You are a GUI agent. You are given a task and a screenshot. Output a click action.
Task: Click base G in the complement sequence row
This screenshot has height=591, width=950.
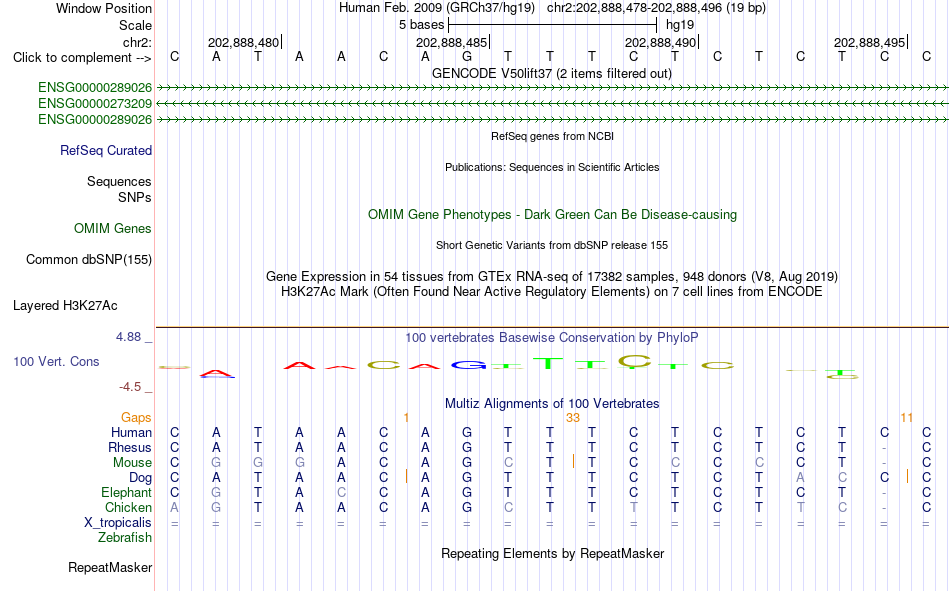pos(467,56)
